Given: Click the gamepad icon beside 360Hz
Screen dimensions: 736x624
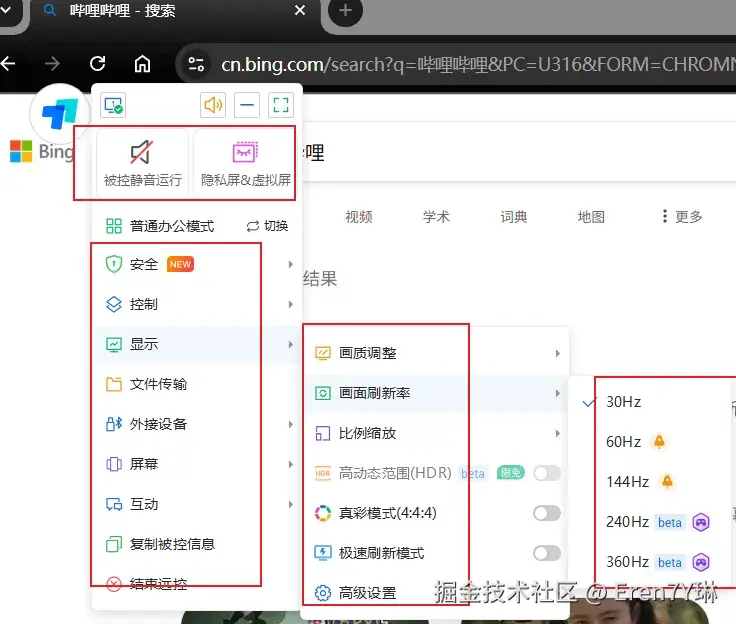Looking at the screenshot, I should (x=701, y=562).
